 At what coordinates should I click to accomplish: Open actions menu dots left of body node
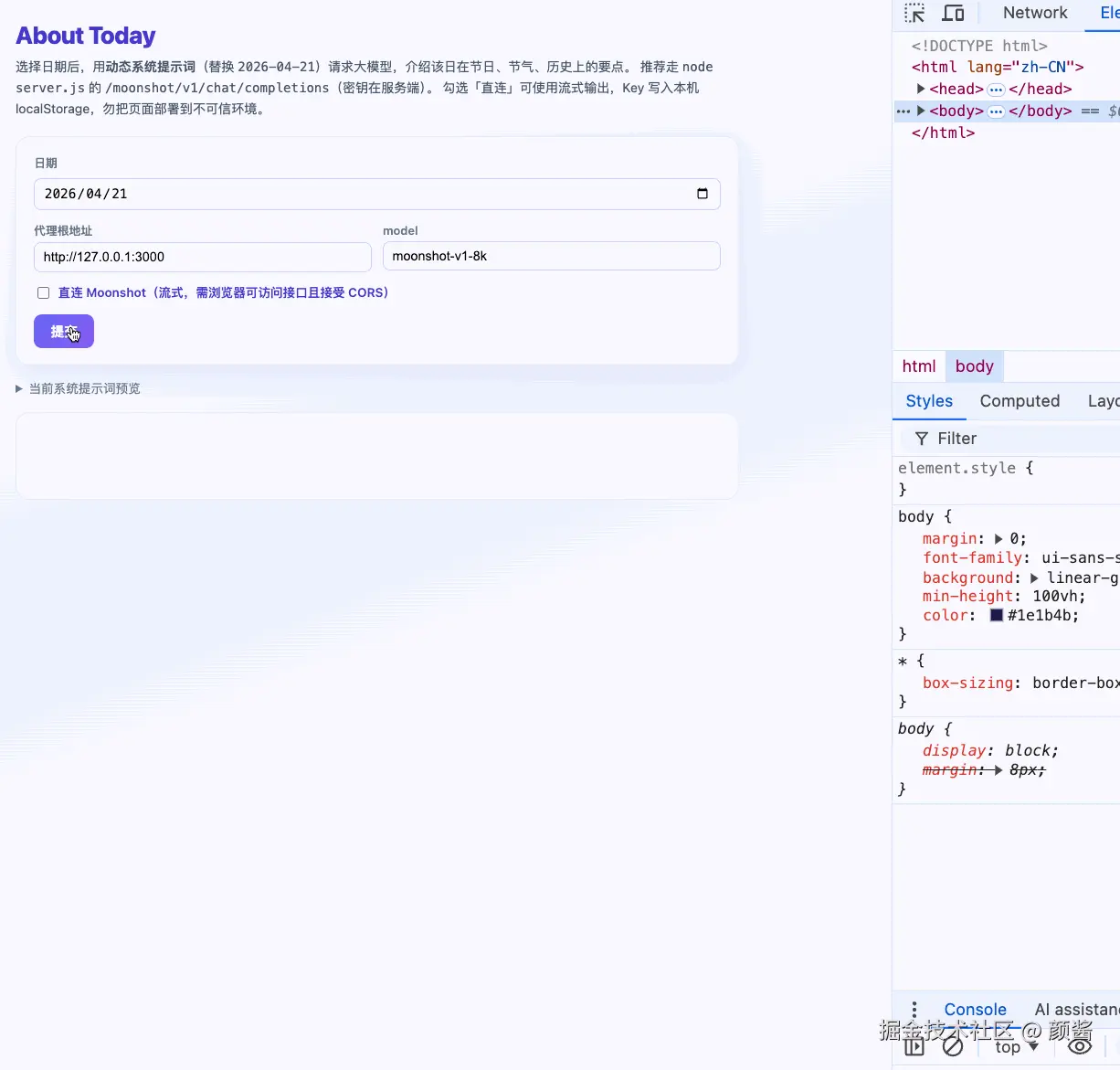tap(903, 111)
